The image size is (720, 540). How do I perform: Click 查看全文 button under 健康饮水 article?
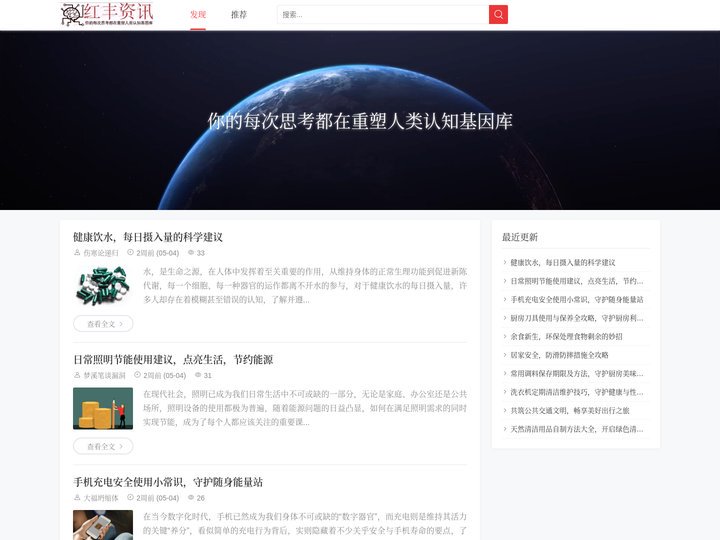pyautogui.click(x=103, y=324)
